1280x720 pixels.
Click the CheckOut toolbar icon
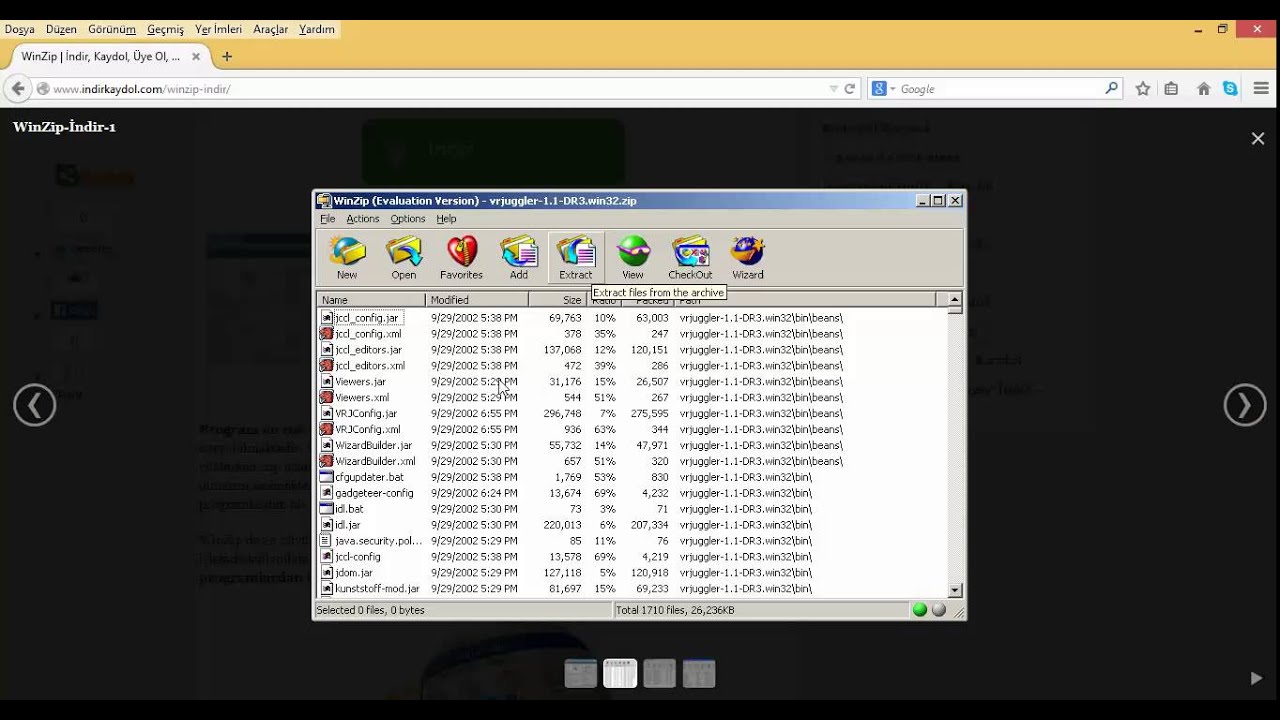tap(690, 257)
